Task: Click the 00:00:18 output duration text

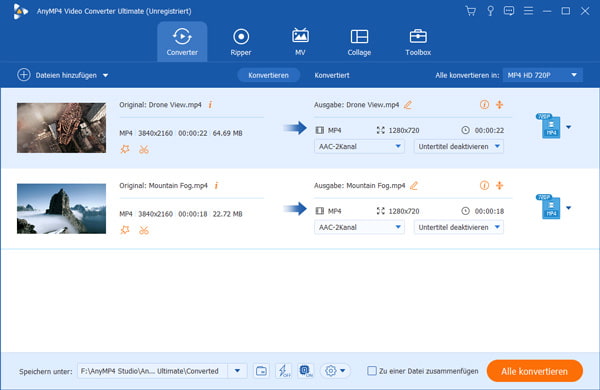Action: [489, 211]
